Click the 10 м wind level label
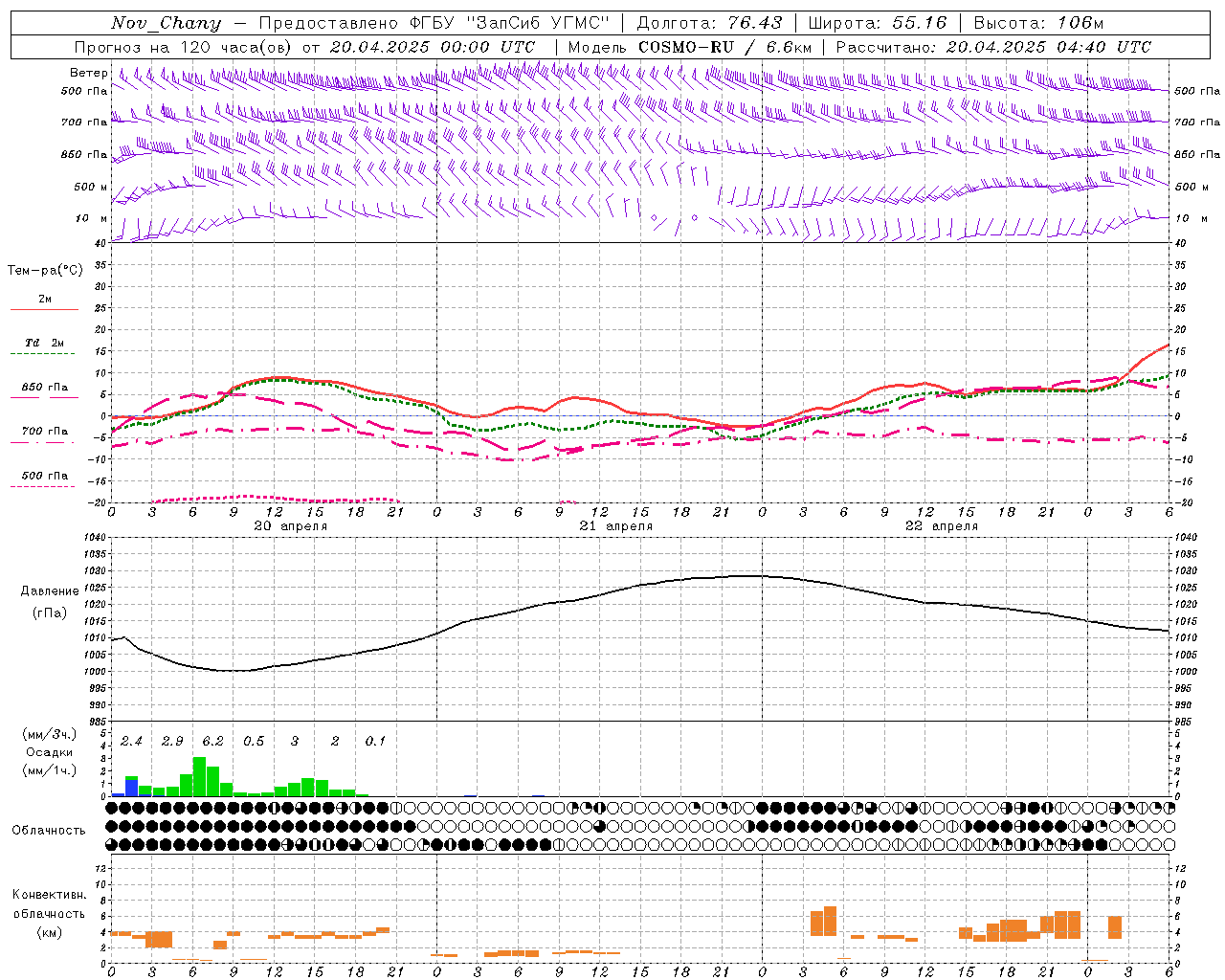The height and width of the screenshot is (980, 1225). [91, 218]
